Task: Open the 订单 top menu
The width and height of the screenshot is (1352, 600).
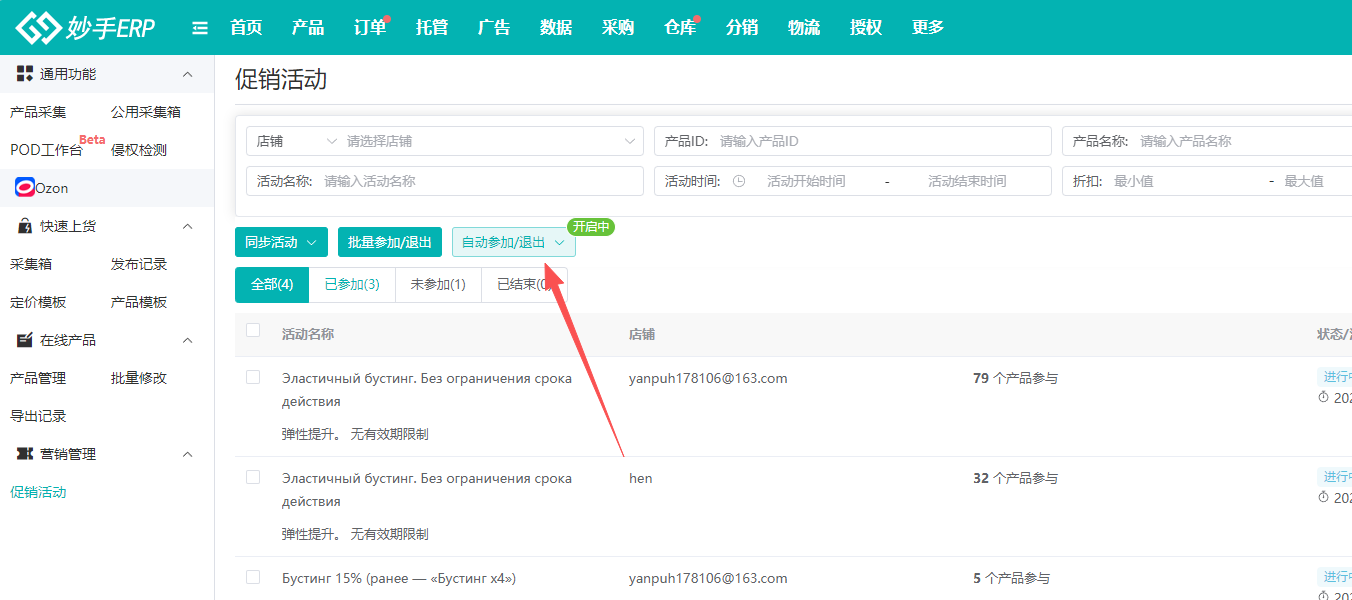Action: pyautogui.click(x=370, y=28)
